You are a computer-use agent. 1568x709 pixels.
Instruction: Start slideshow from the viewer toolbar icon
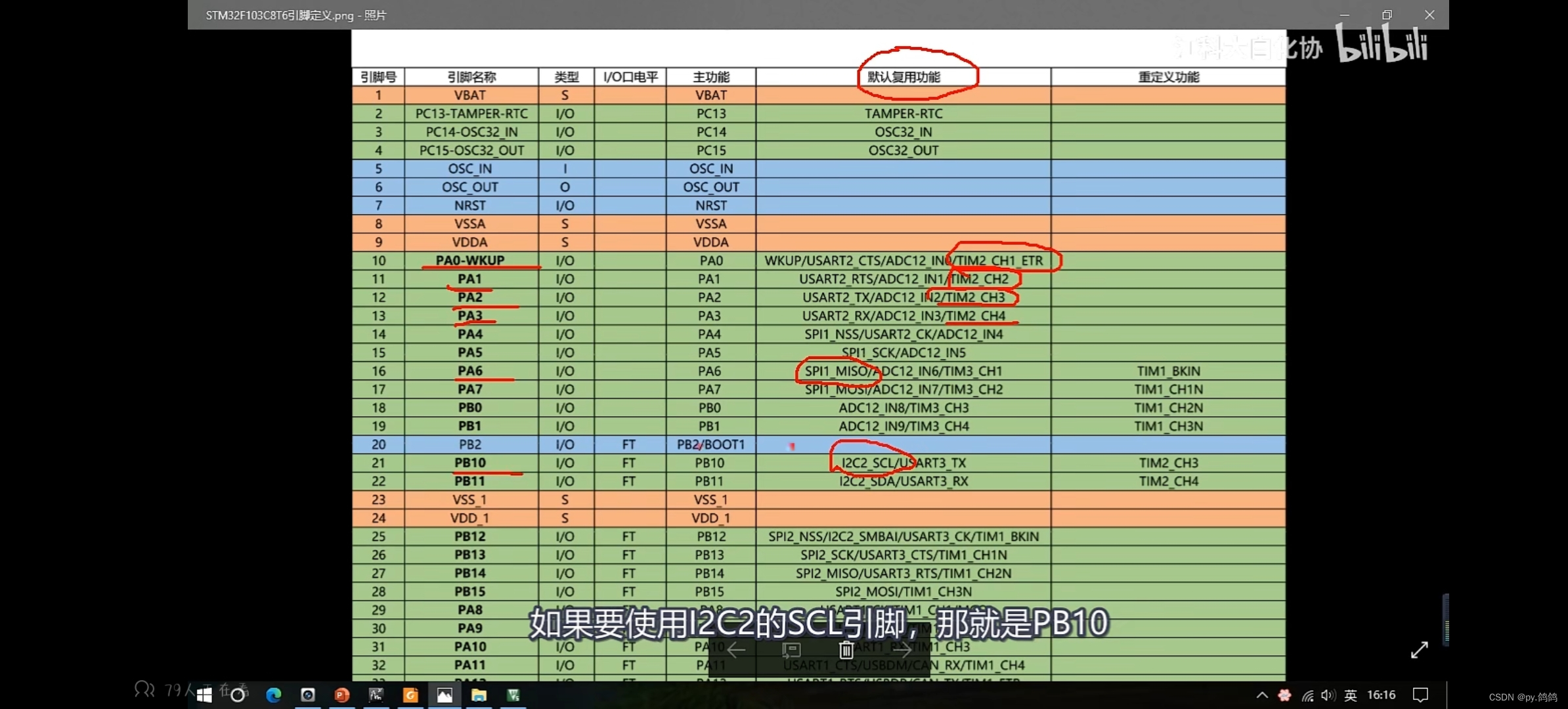(x=791, y=650)
